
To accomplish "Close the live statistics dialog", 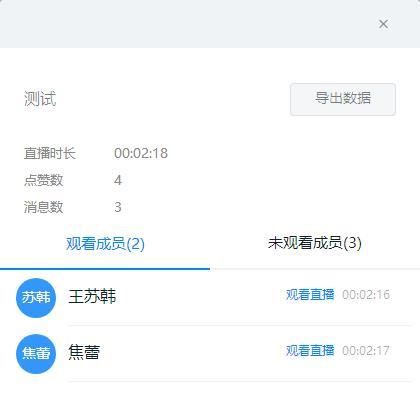I will pyautogui.click(x=383, y=24).
